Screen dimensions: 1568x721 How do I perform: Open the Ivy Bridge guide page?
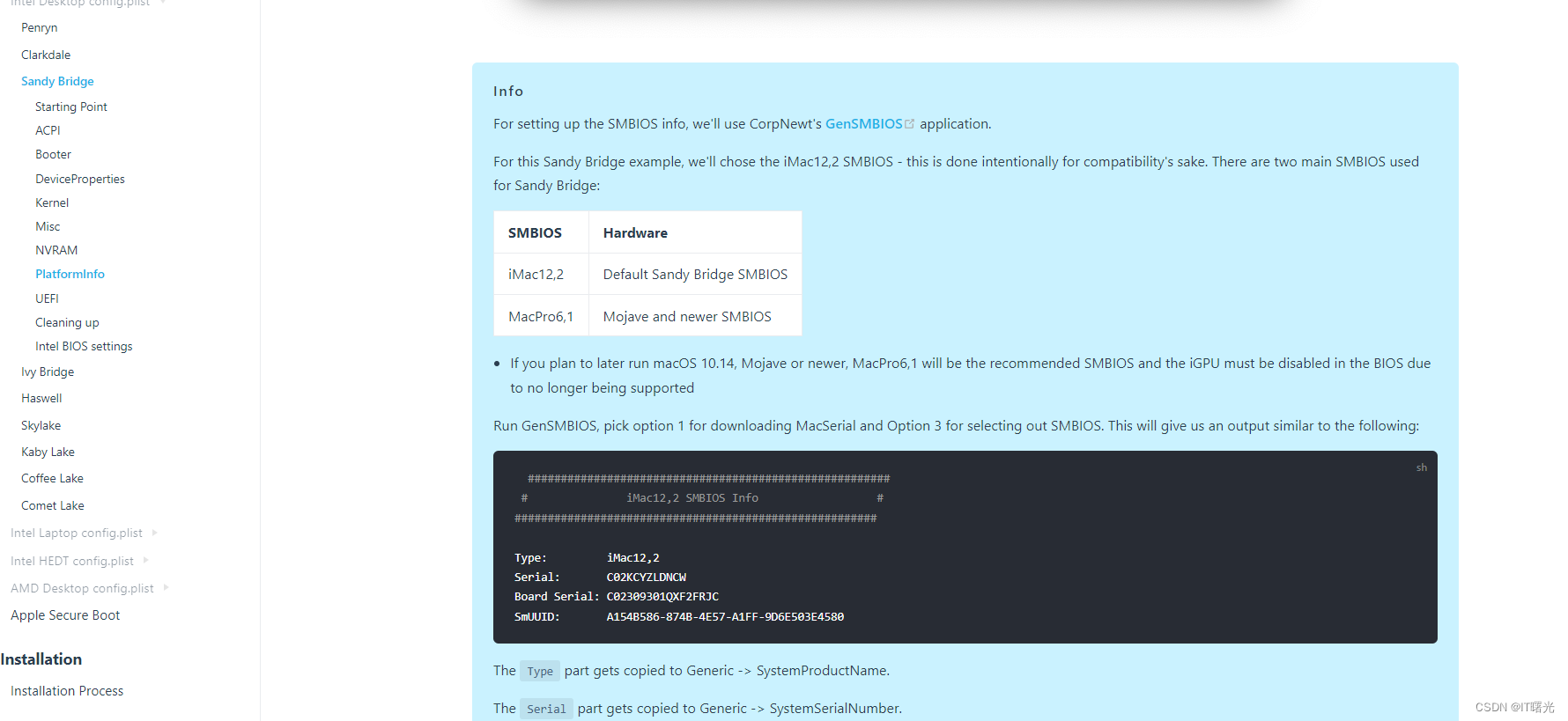click(x=48, y=372)
